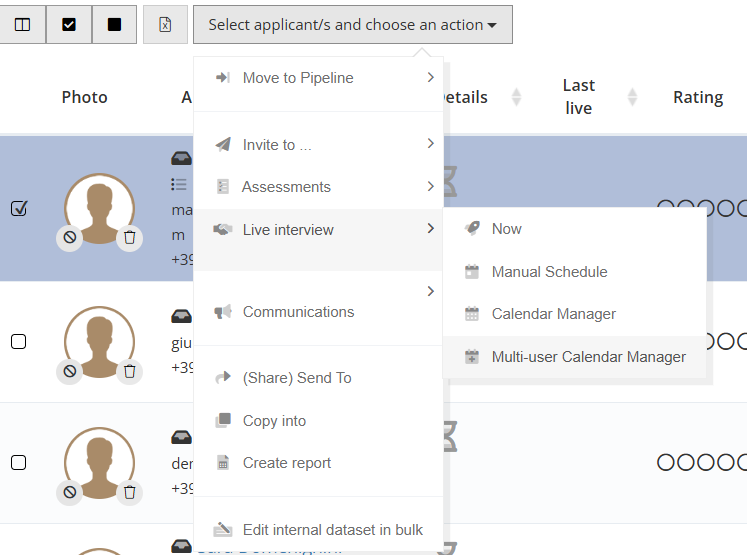Open Invite to ... submenu entry
This screenshot has width=747, height=555.
tap(318, 144)
